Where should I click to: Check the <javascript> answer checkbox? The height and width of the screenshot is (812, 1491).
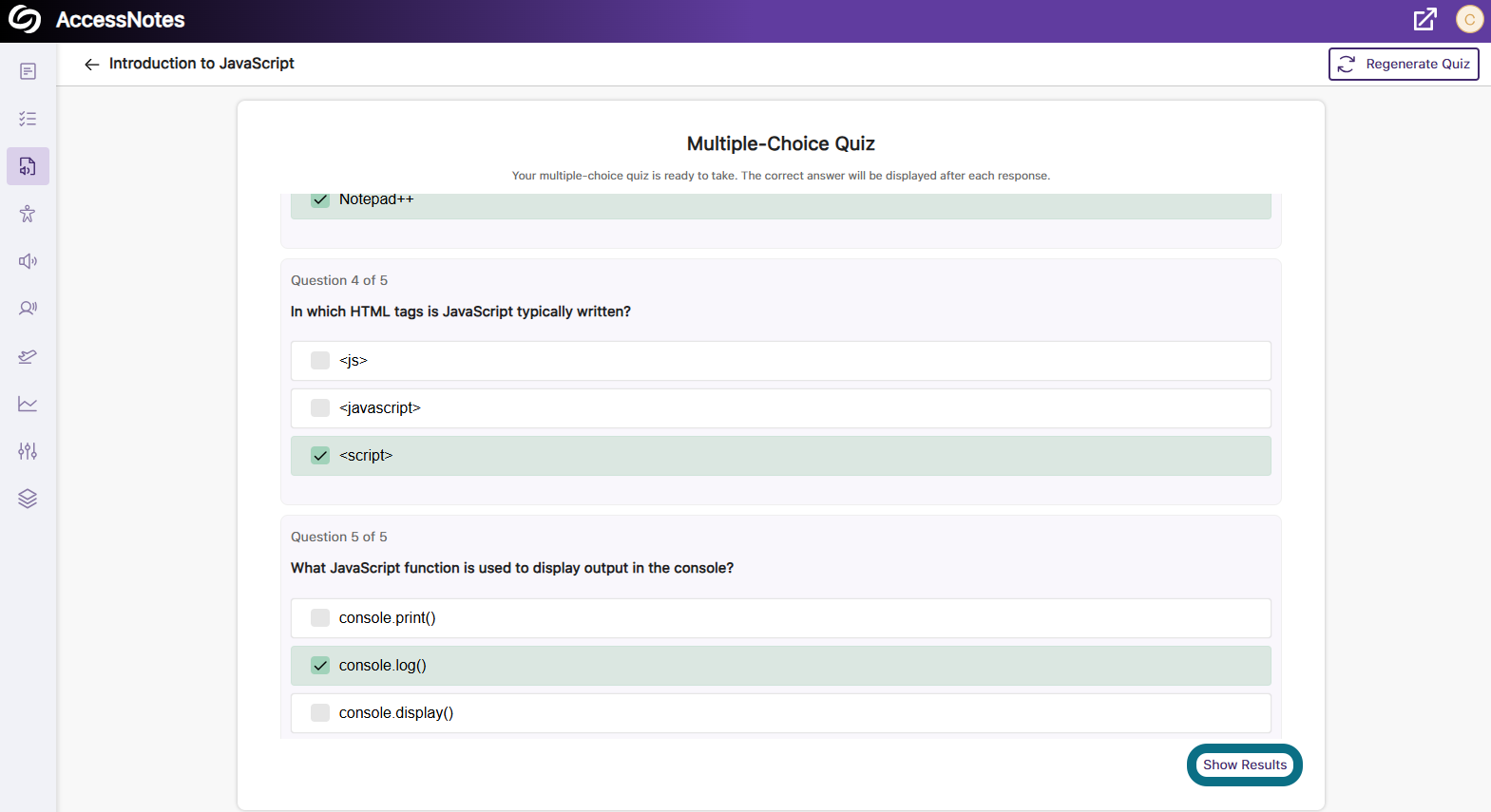320,408
